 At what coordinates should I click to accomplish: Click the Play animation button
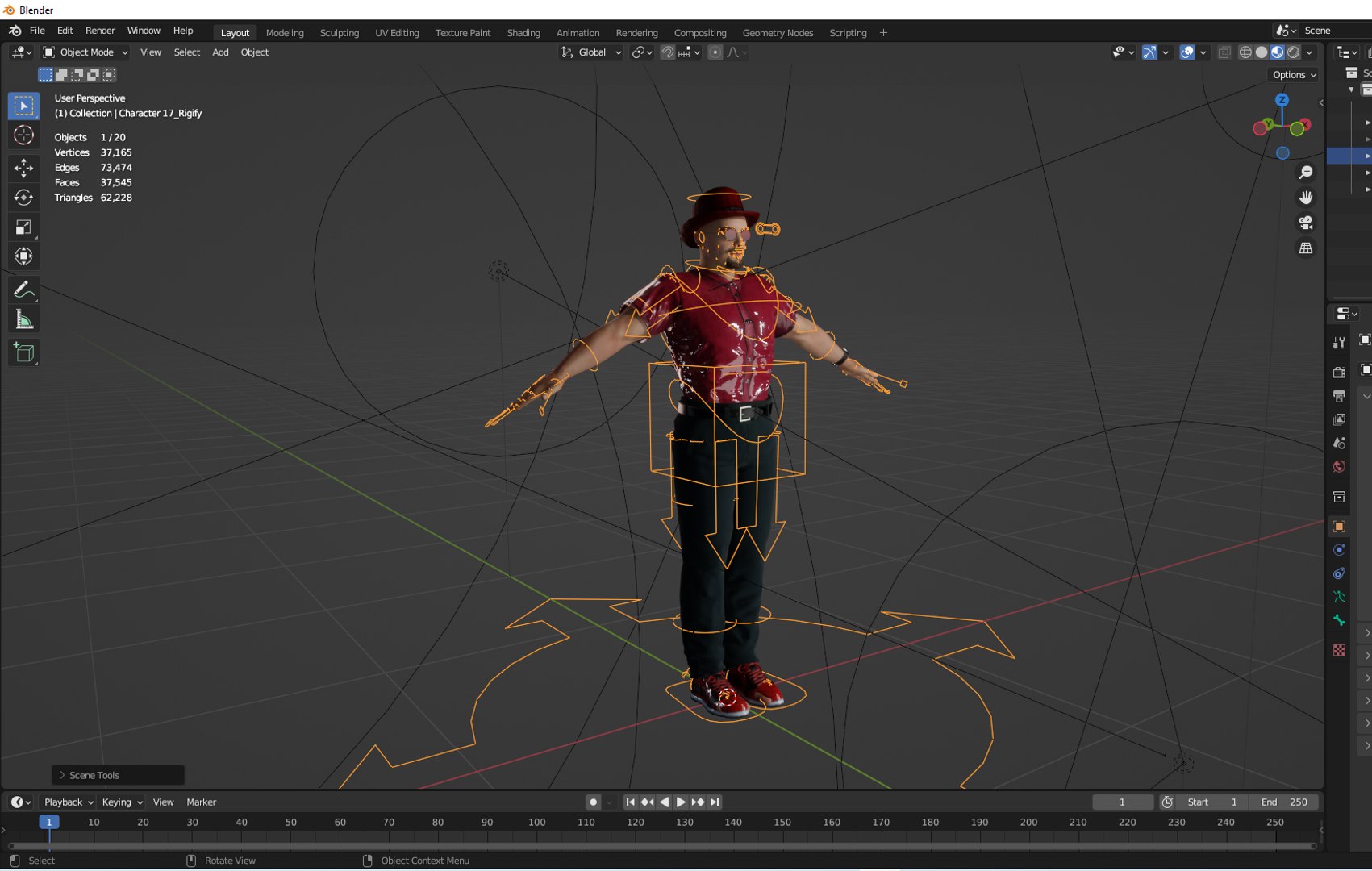(681, 802)
